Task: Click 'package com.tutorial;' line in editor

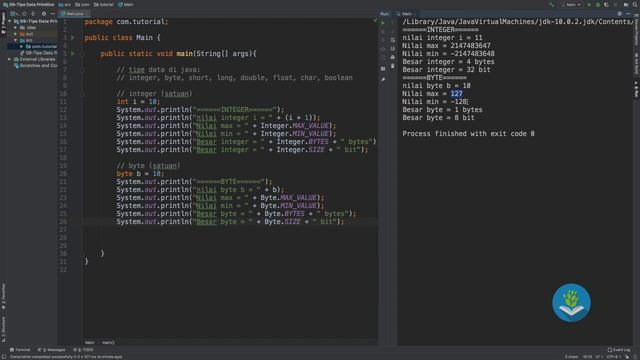Action: (x=126, y=22)
